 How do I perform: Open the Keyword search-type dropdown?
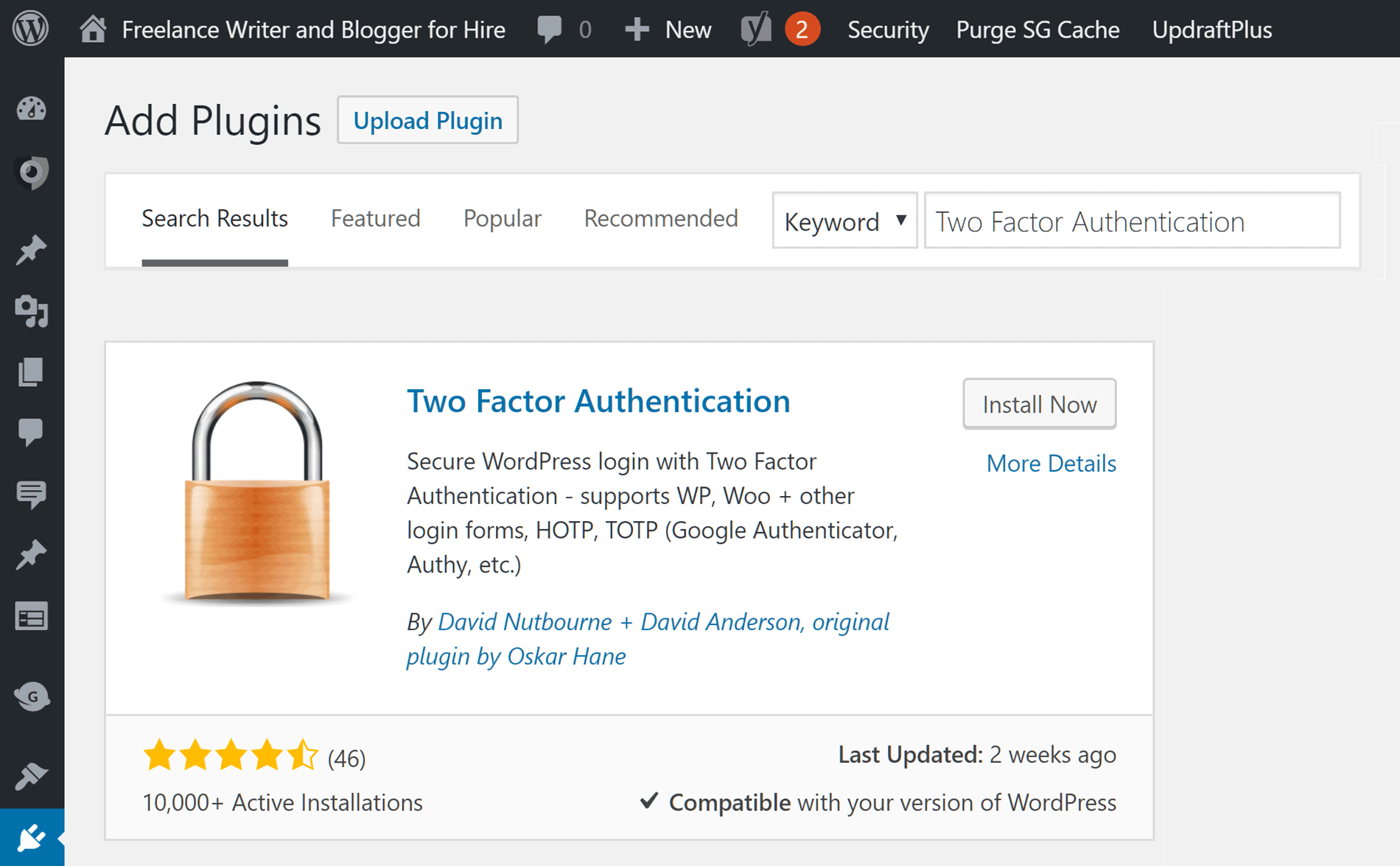tap(844, 220)
